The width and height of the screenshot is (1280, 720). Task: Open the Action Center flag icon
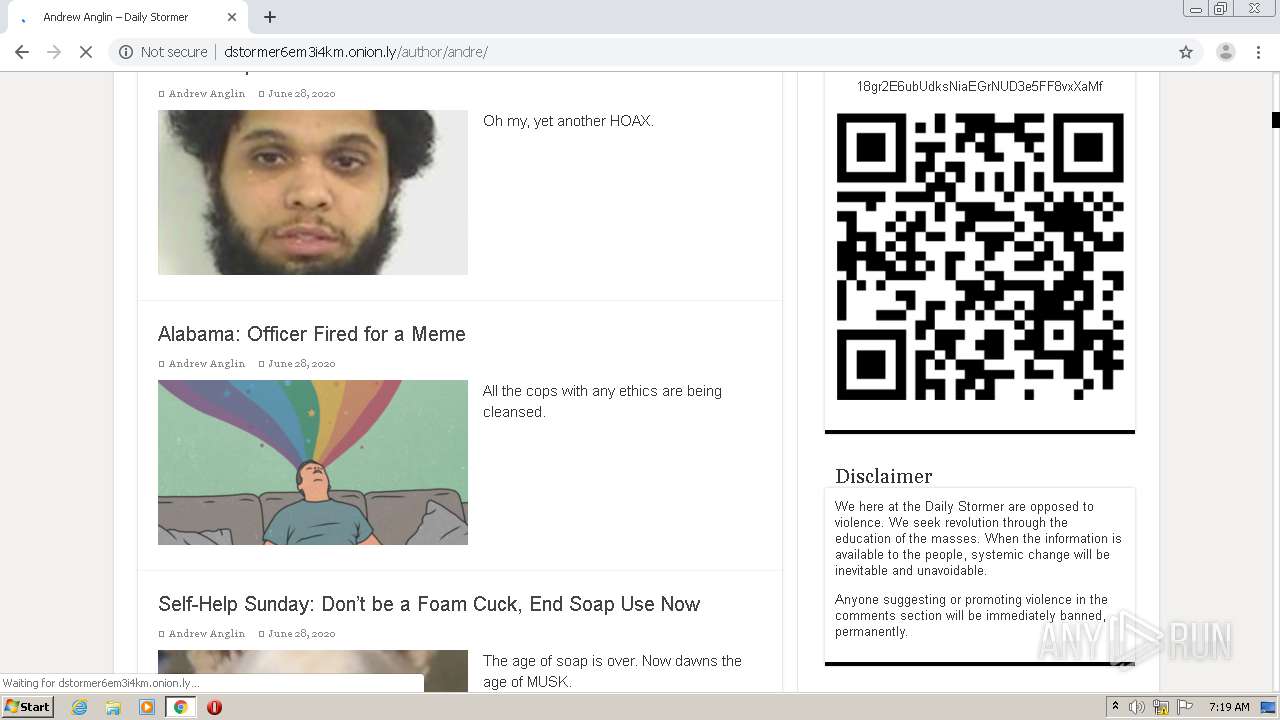click(1185, 707)
